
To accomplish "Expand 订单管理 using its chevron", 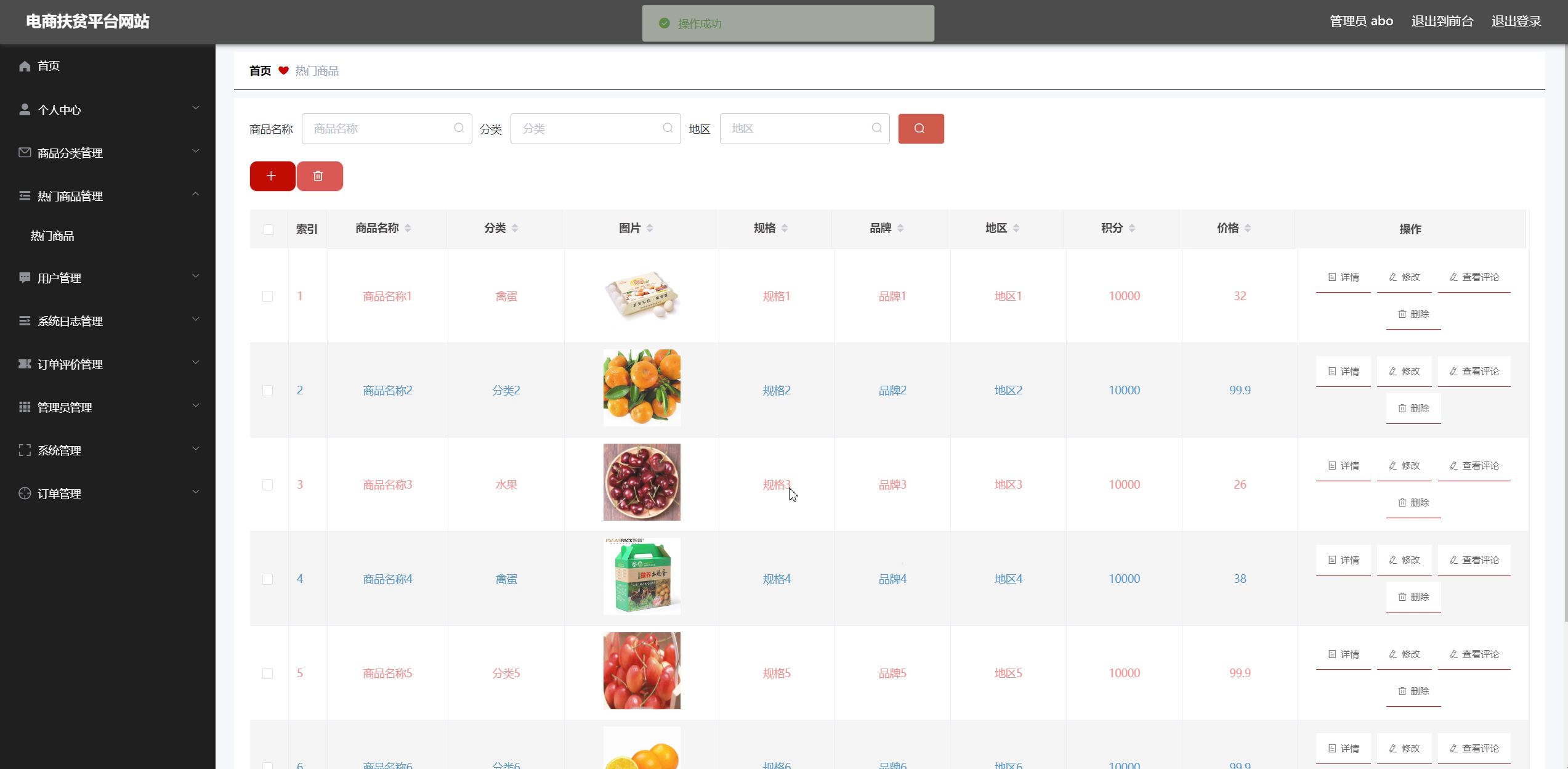I will coord(196,492).
